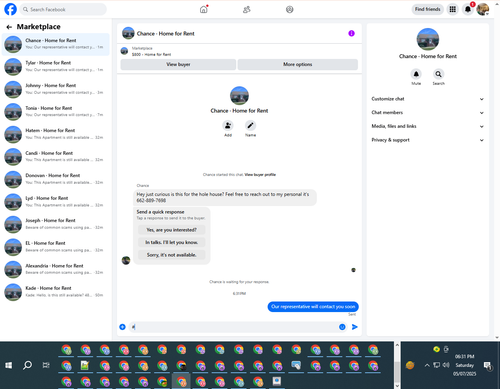Open Task View on taskbar
The image size is (500, 389).
[46, 365]
